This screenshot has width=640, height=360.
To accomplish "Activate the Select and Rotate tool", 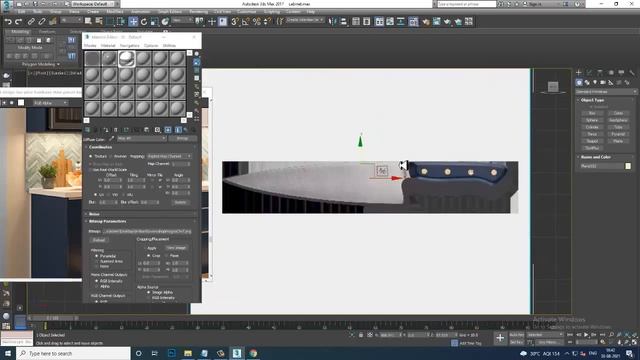I will click(144, 22).
